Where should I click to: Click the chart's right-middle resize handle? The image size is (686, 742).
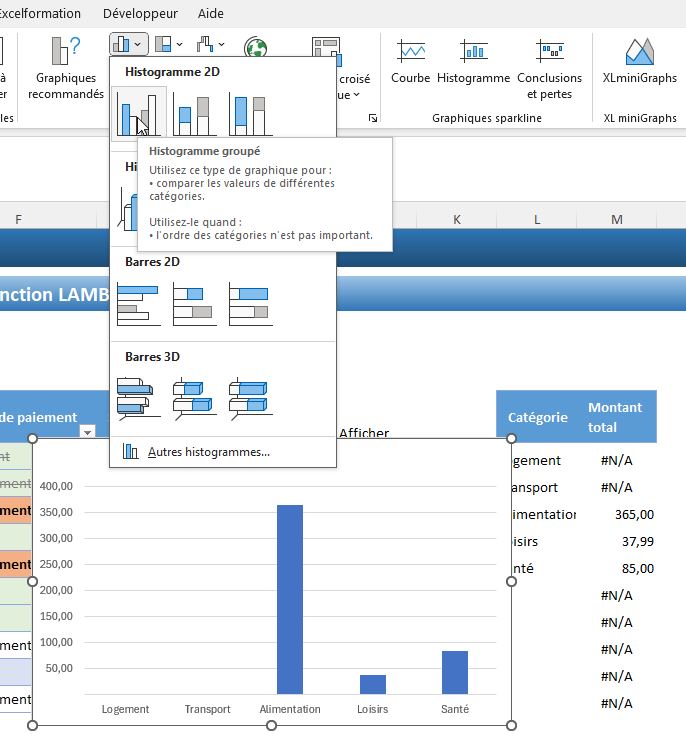[x=511, y=582]
